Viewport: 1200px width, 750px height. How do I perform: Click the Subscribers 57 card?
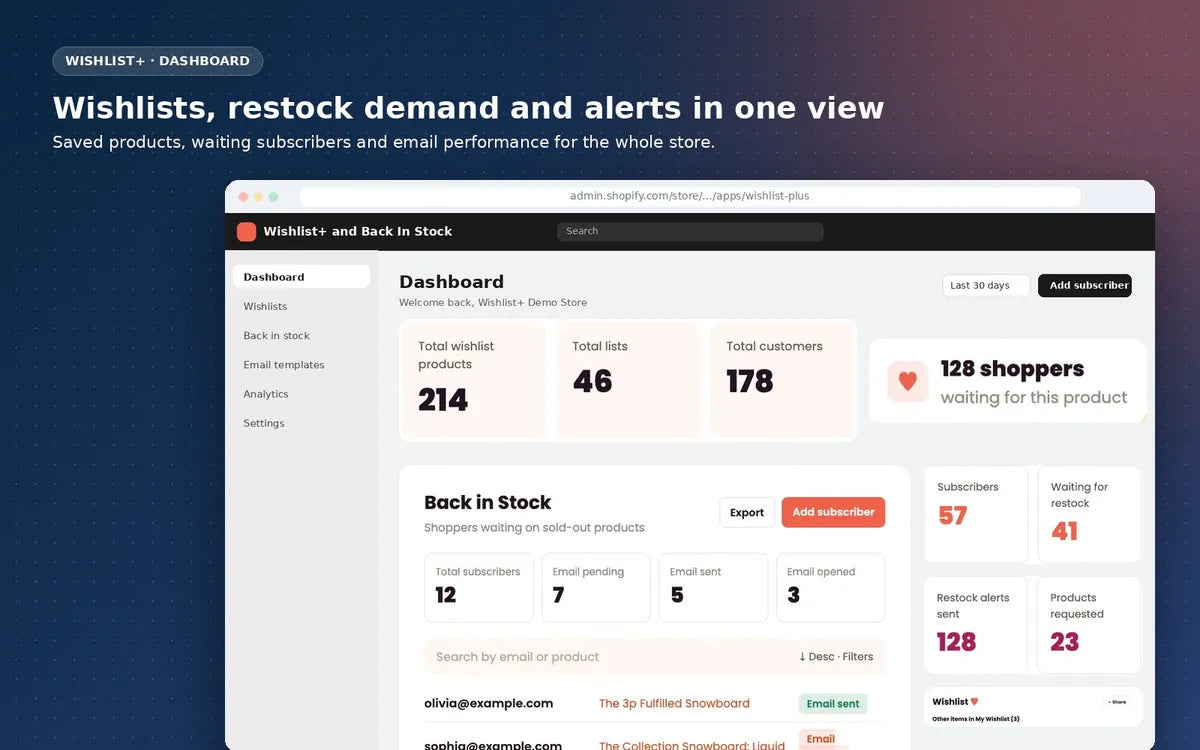coord(975,514)
